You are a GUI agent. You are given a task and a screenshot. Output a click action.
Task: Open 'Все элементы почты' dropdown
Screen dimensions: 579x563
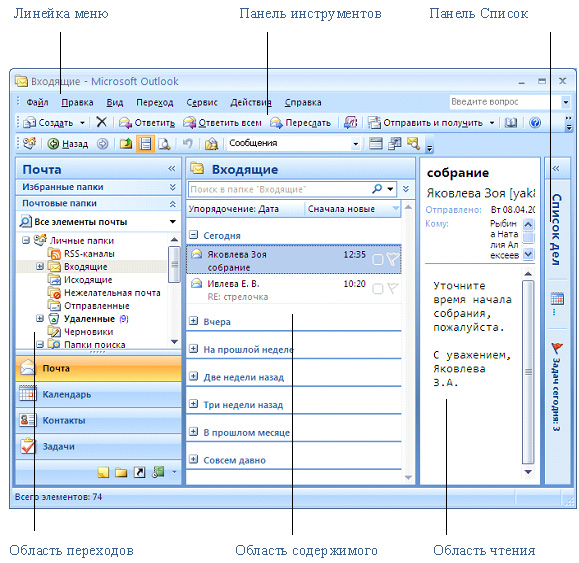coord(172,222)
